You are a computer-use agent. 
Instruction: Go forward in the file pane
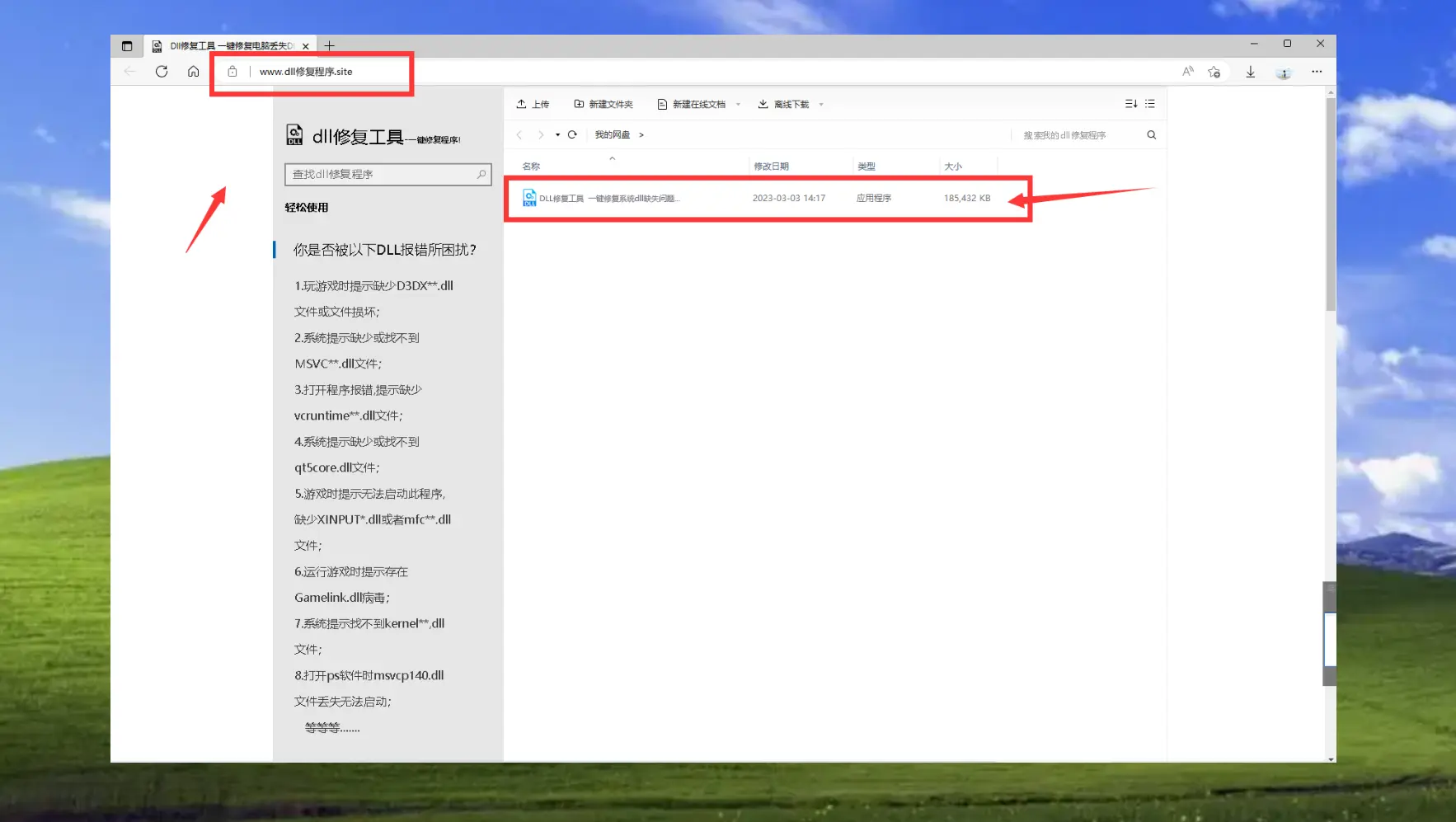pyautogui.click(x=541, y=134)
